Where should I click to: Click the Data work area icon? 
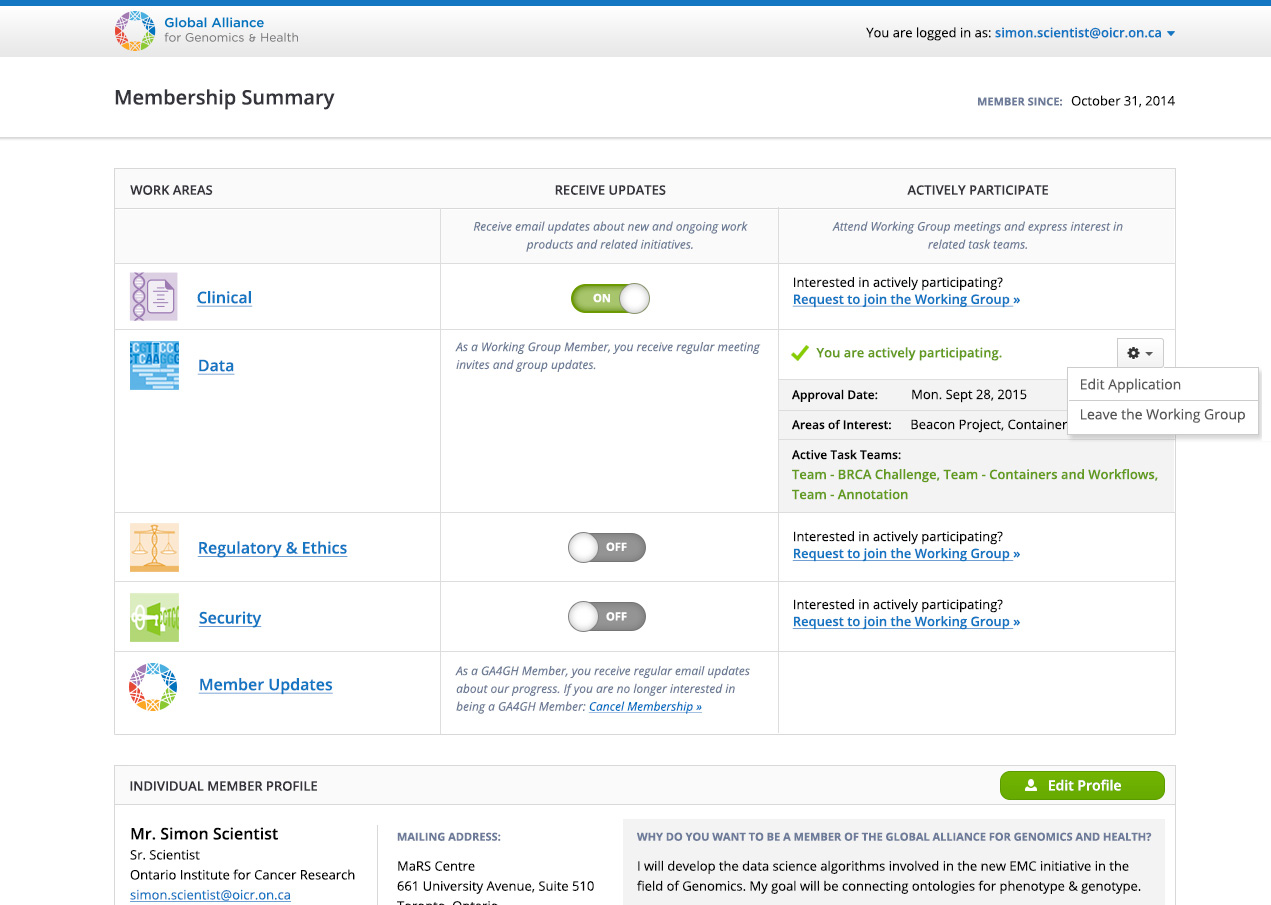154,365
